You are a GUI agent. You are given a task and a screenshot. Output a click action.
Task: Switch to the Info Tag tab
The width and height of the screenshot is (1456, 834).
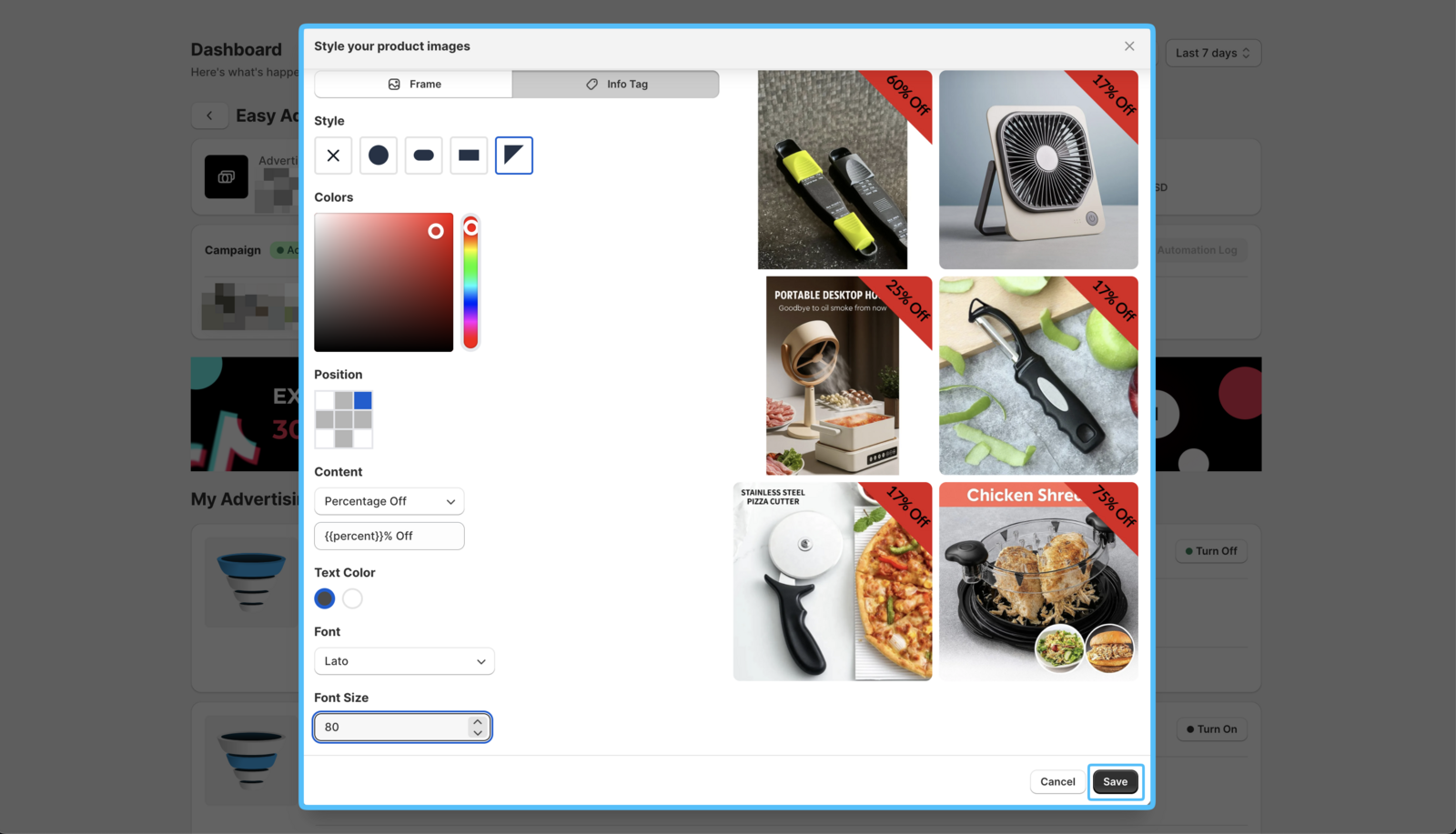coord(616,85)
